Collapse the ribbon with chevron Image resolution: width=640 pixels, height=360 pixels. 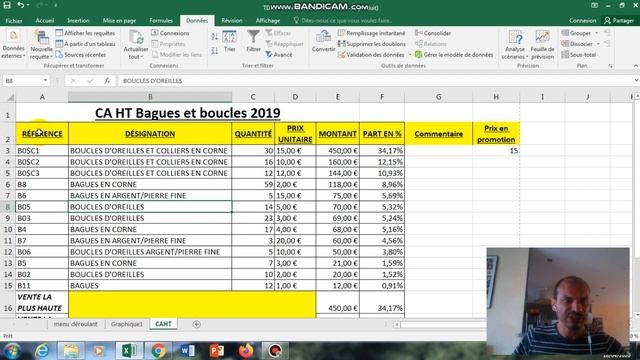tap(636, 66)
